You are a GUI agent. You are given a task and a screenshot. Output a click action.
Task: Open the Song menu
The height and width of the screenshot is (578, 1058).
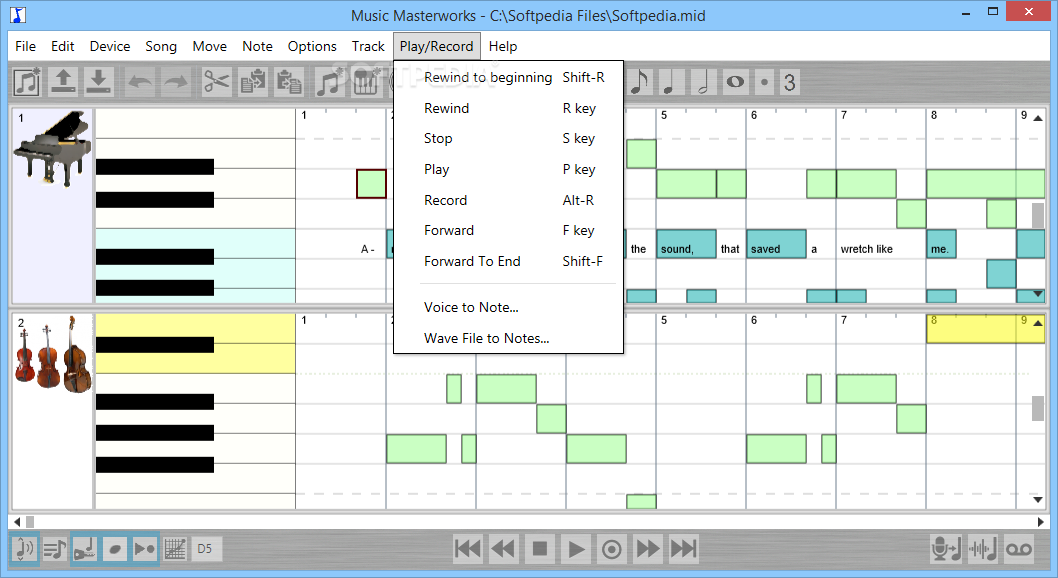point(161,47)
